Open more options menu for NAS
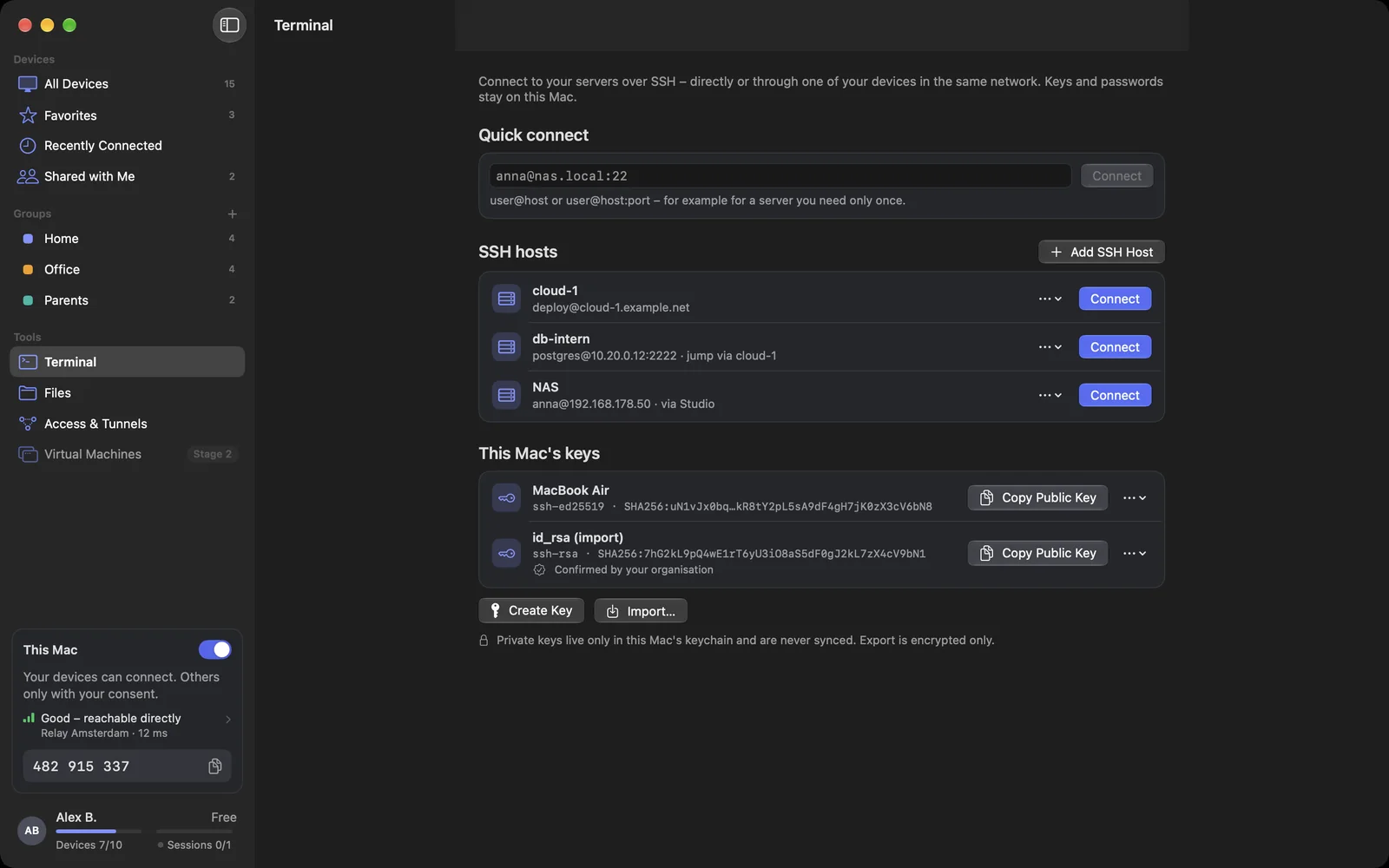Screen dimensions: 1389x868 click(1050, 395)
